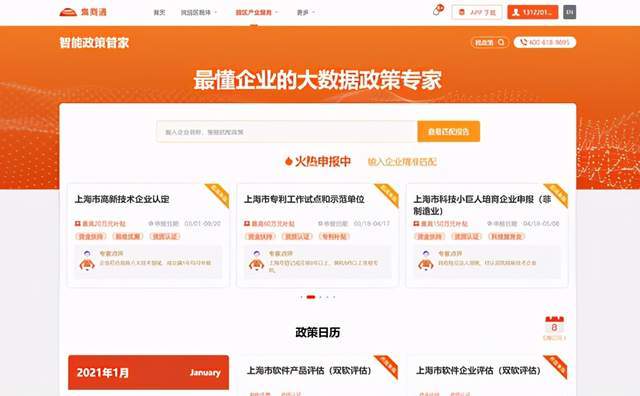Click 最高60万元补贴 text
Screen dimensions: 640x396
click(273, 224)
